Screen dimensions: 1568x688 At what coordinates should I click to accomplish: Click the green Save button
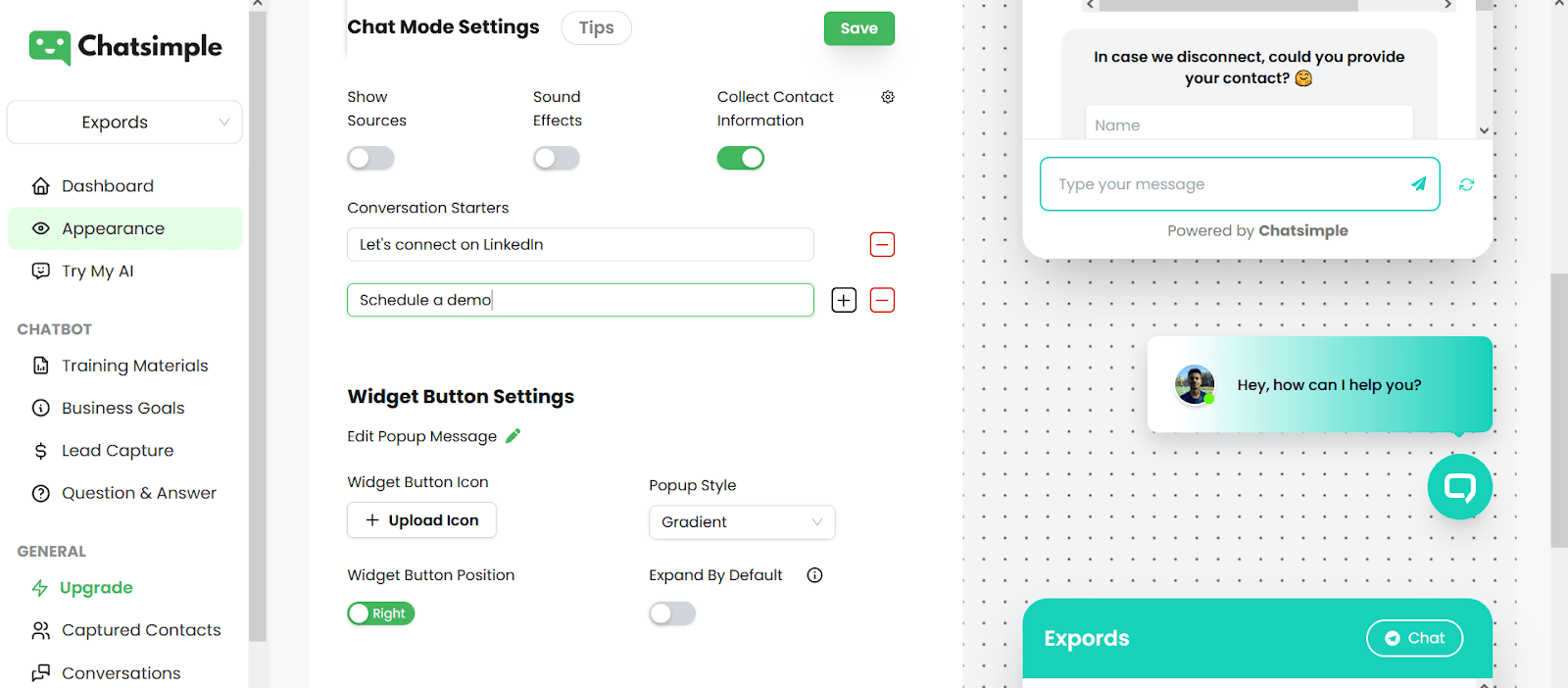pyautogui.click(x=858, y=28)
